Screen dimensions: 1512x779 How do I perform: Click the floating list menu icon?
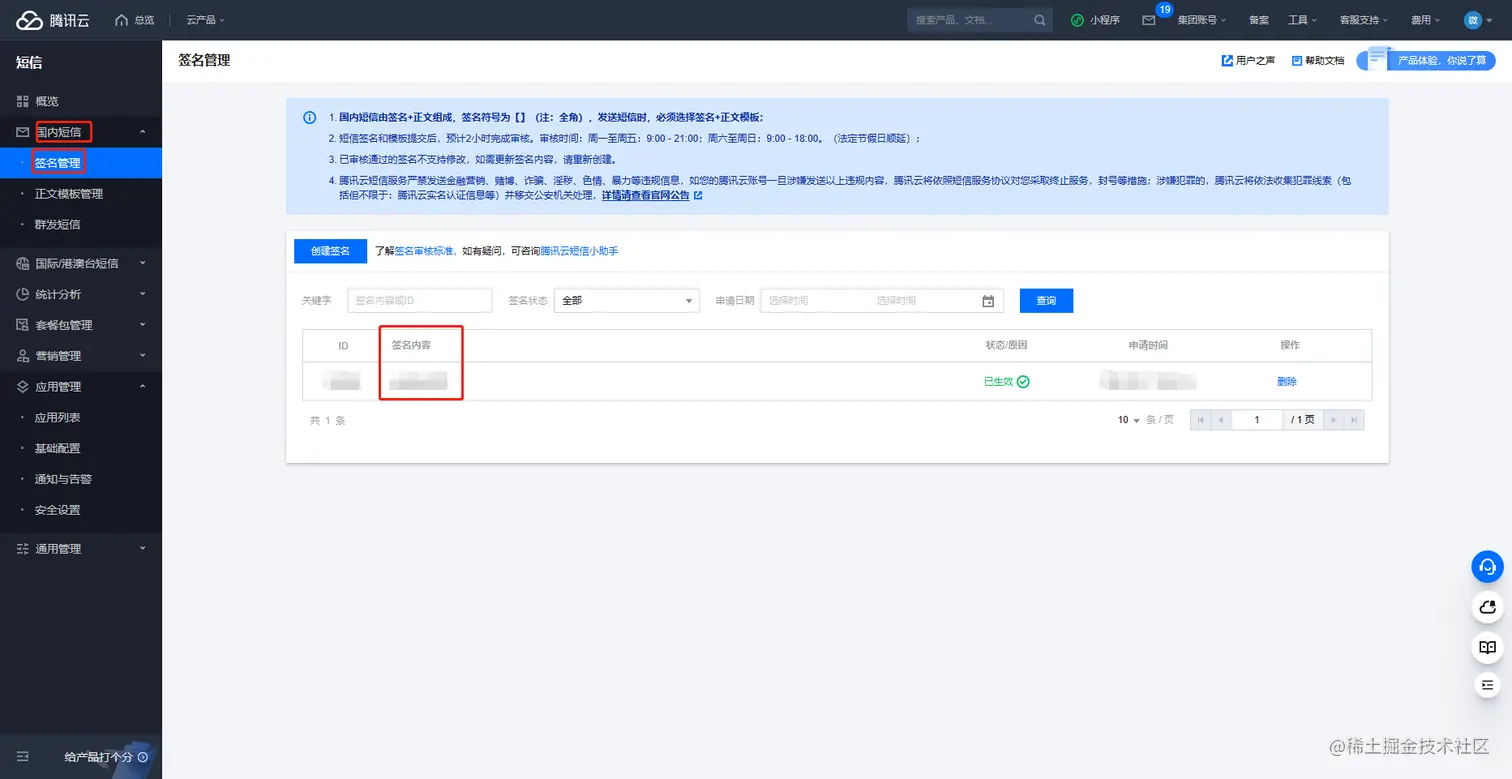pos(1487,685)
